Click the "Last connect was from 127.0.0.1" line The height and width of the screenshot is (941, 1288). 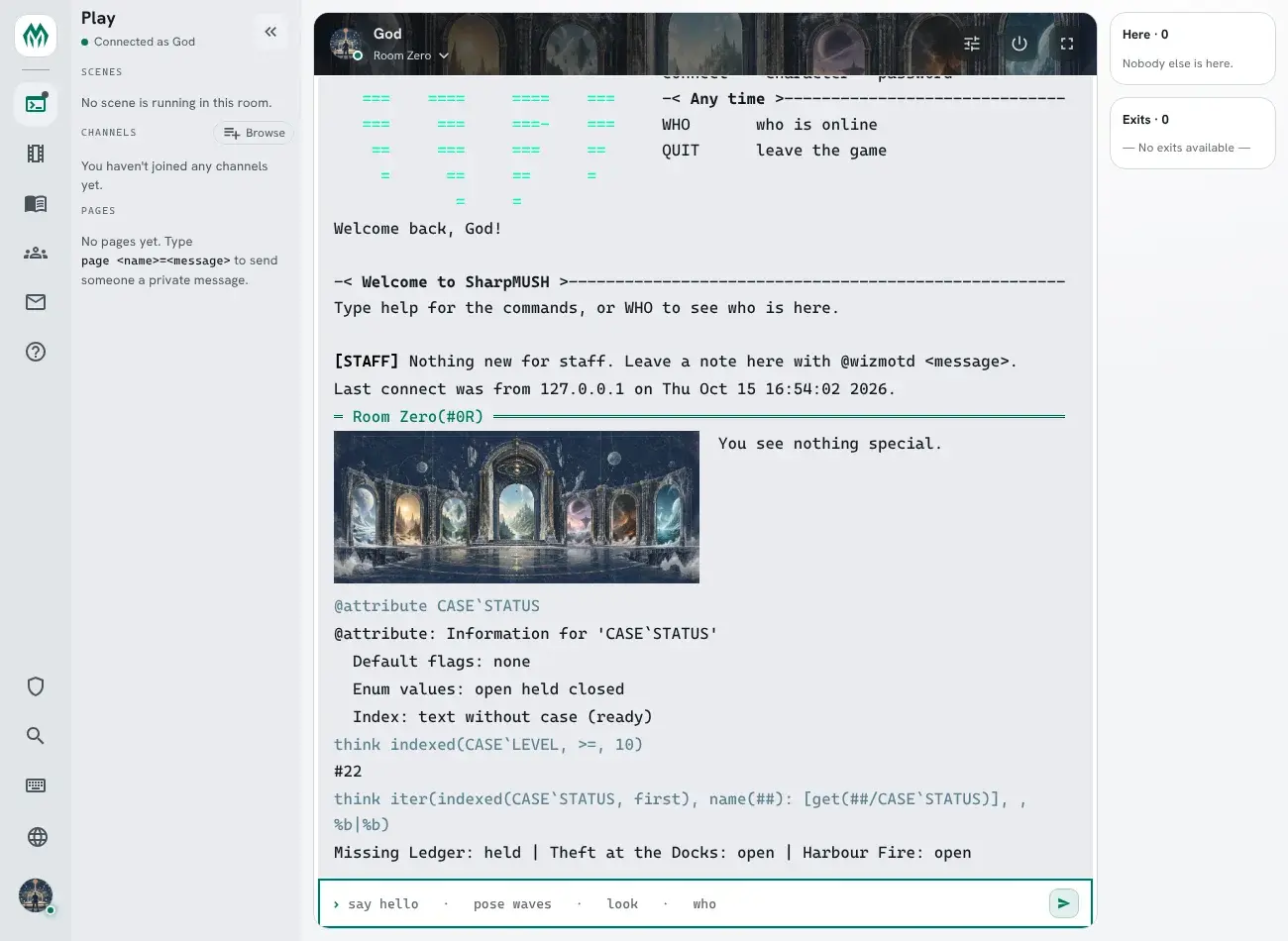point(614,389)
